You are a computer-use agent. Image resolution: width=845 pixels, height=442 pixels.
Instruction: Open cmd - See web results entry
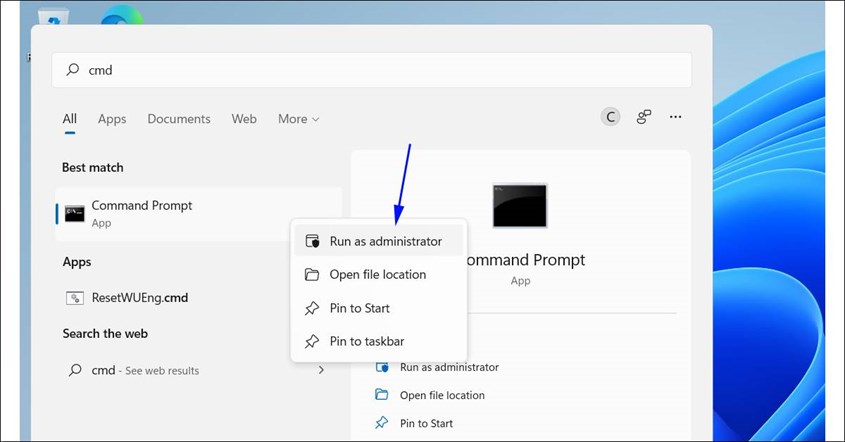point(198,370)
